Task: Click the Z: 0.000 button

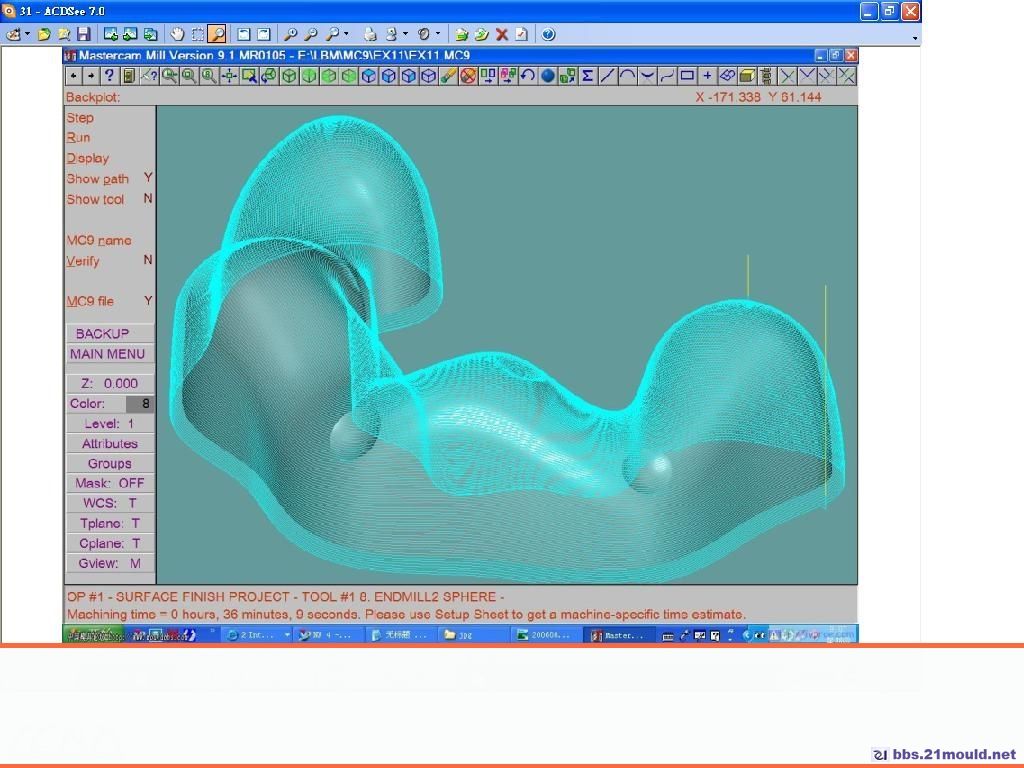Action: click(x=110, y=383)
